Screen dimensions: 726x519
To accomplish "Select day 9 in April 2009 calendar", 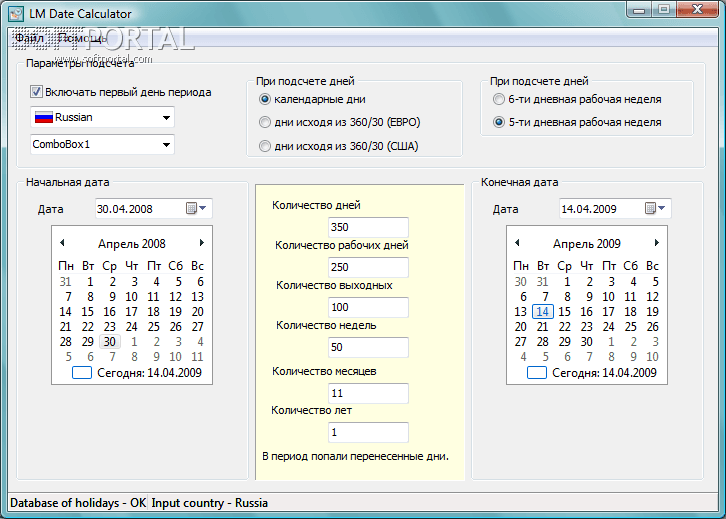I will click(x=589, y=297).
